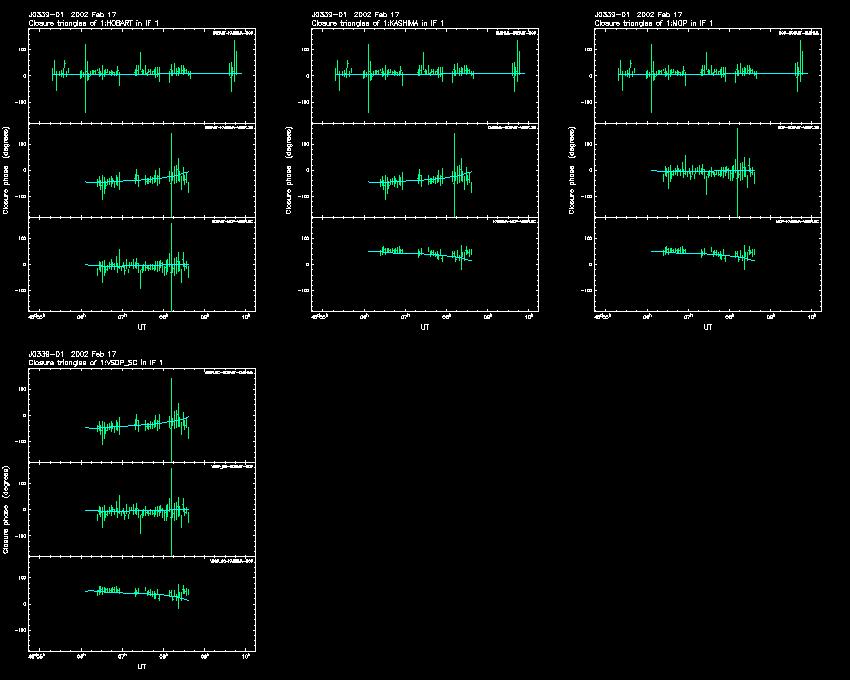This screenshot has height=680, width=850.
Task: Click 'J0339-01 2002 Feb 17' above the HOBART plot
Action: coord(72,15)
